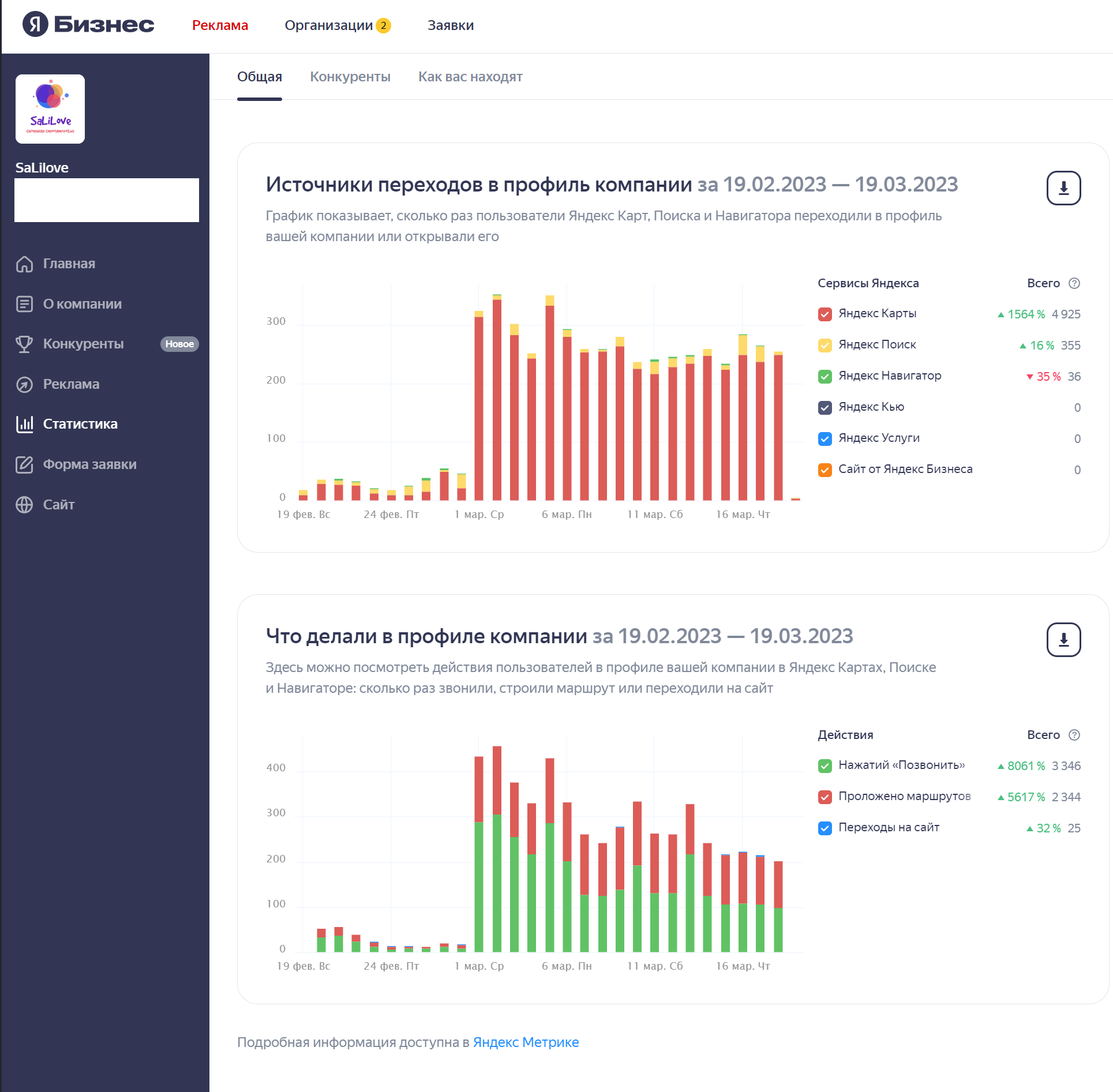
Task: Click help icon next to Всего in Сервисы Яндекса
Action: coord(1074,283)
